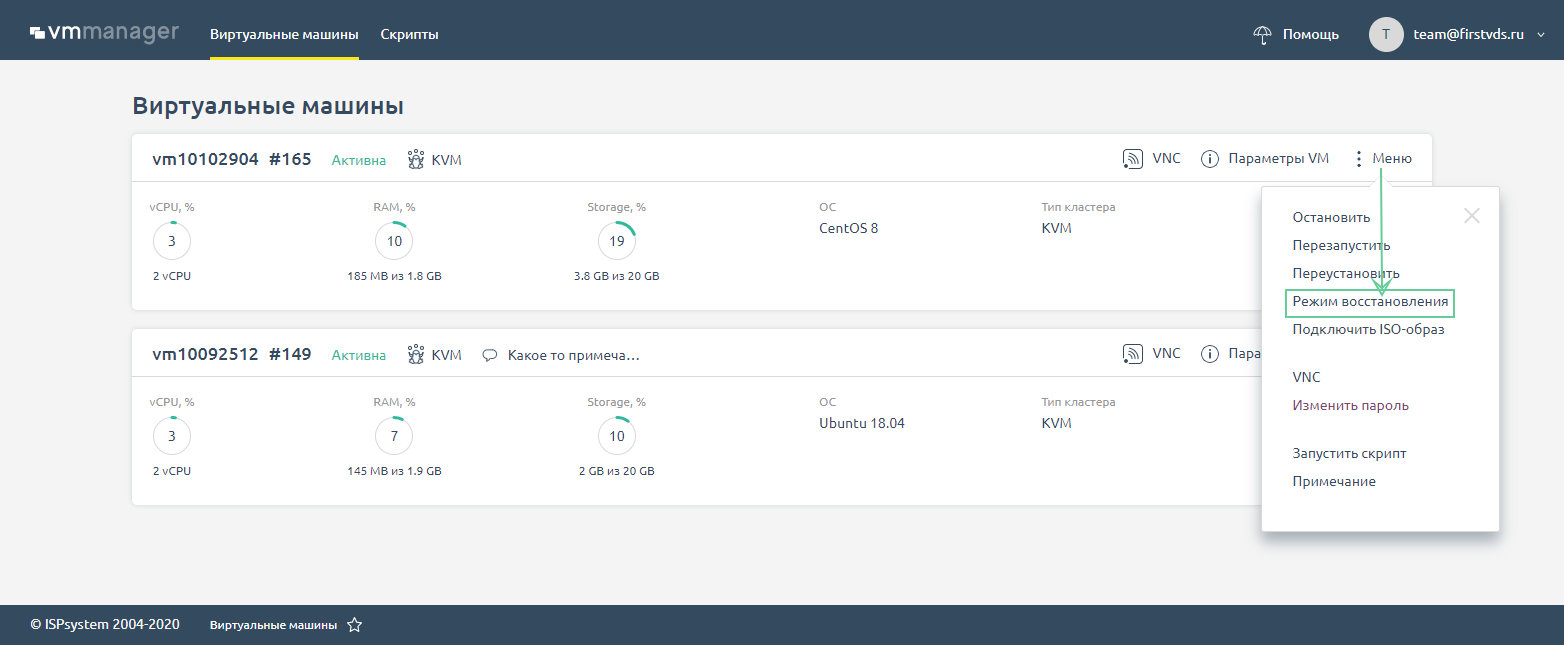Image resolution: width=1564 pixels, height=645 pixels.
Task: Expand the team@firstvds.ru account dropdown
Action: 1541,34
